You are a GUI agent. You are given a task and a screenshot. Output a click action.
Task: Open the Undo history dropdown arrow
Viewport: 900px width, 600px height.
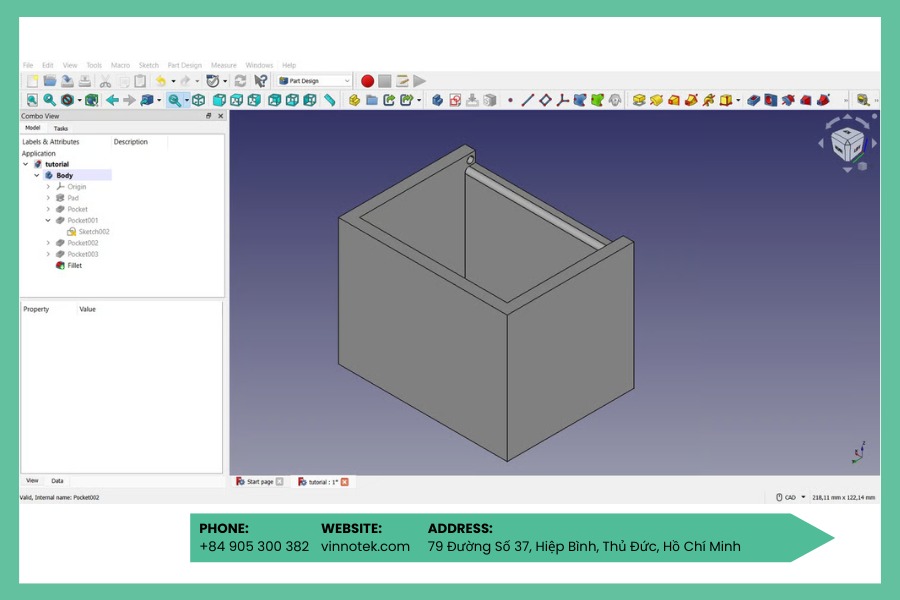point(173,81)
